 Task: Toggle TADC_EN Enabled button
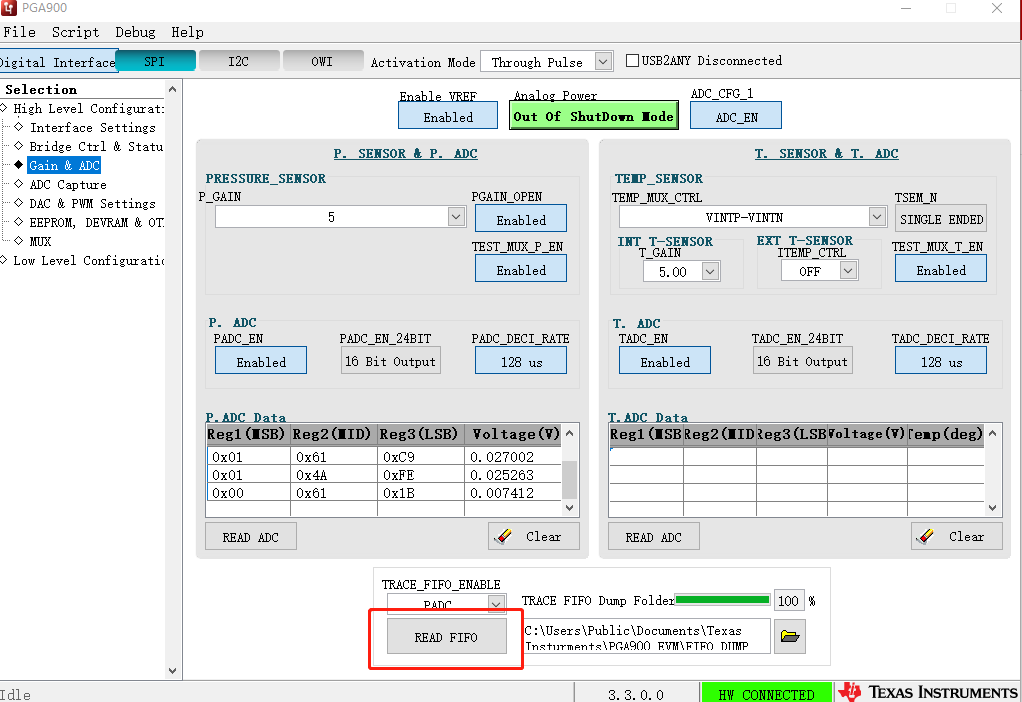(665, 361)
